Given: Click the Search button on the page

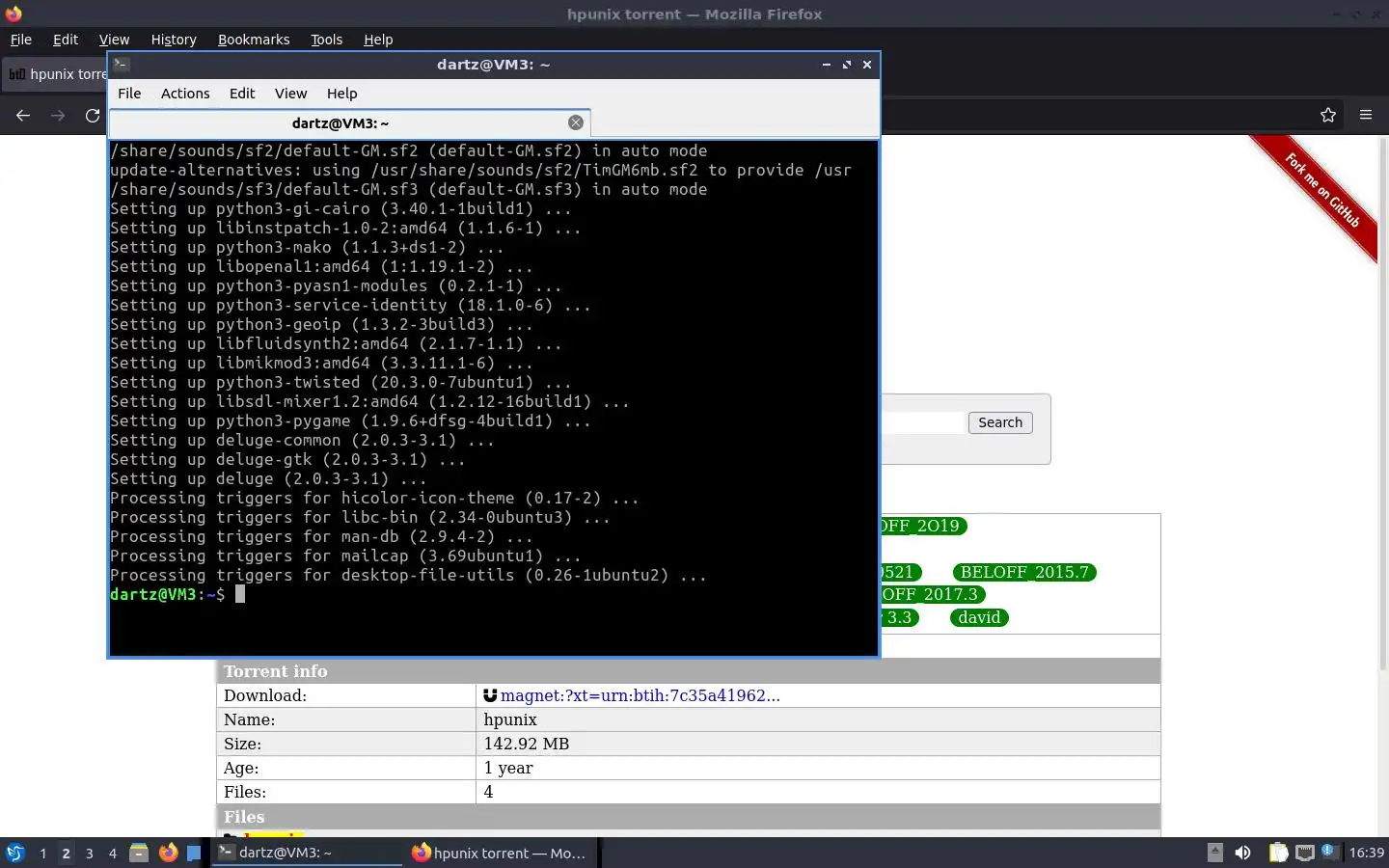Looking at the screenshot, I should tap(1000, 422).
